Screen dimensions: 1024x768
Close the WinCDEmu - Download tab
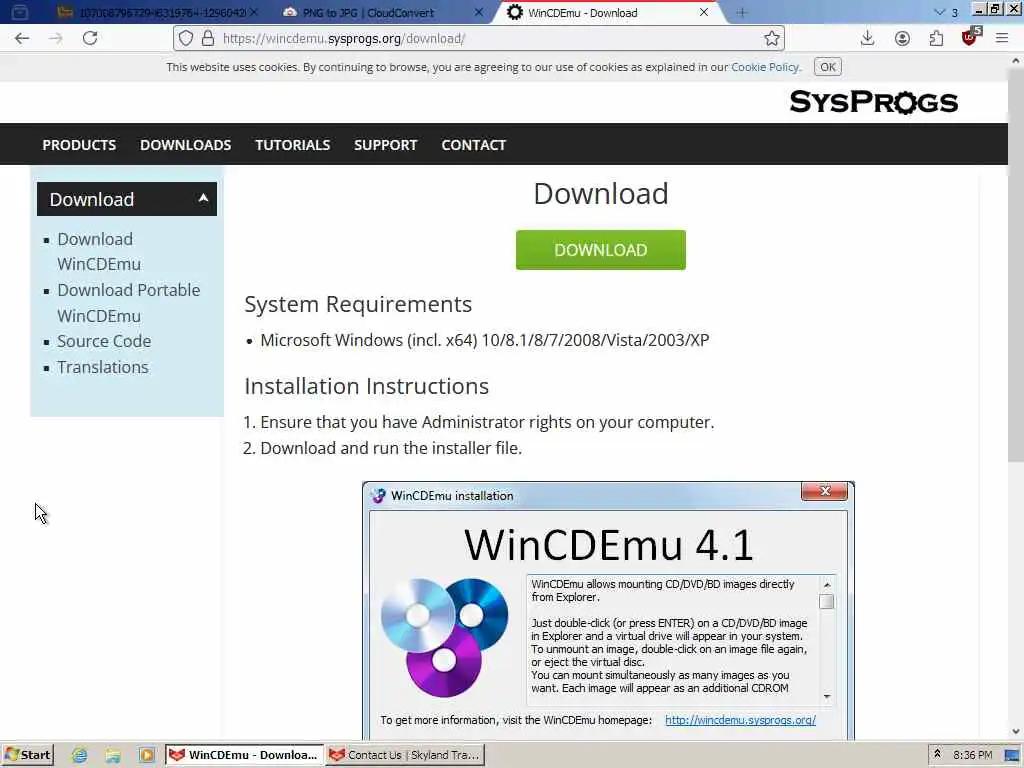tap(703, 12)
